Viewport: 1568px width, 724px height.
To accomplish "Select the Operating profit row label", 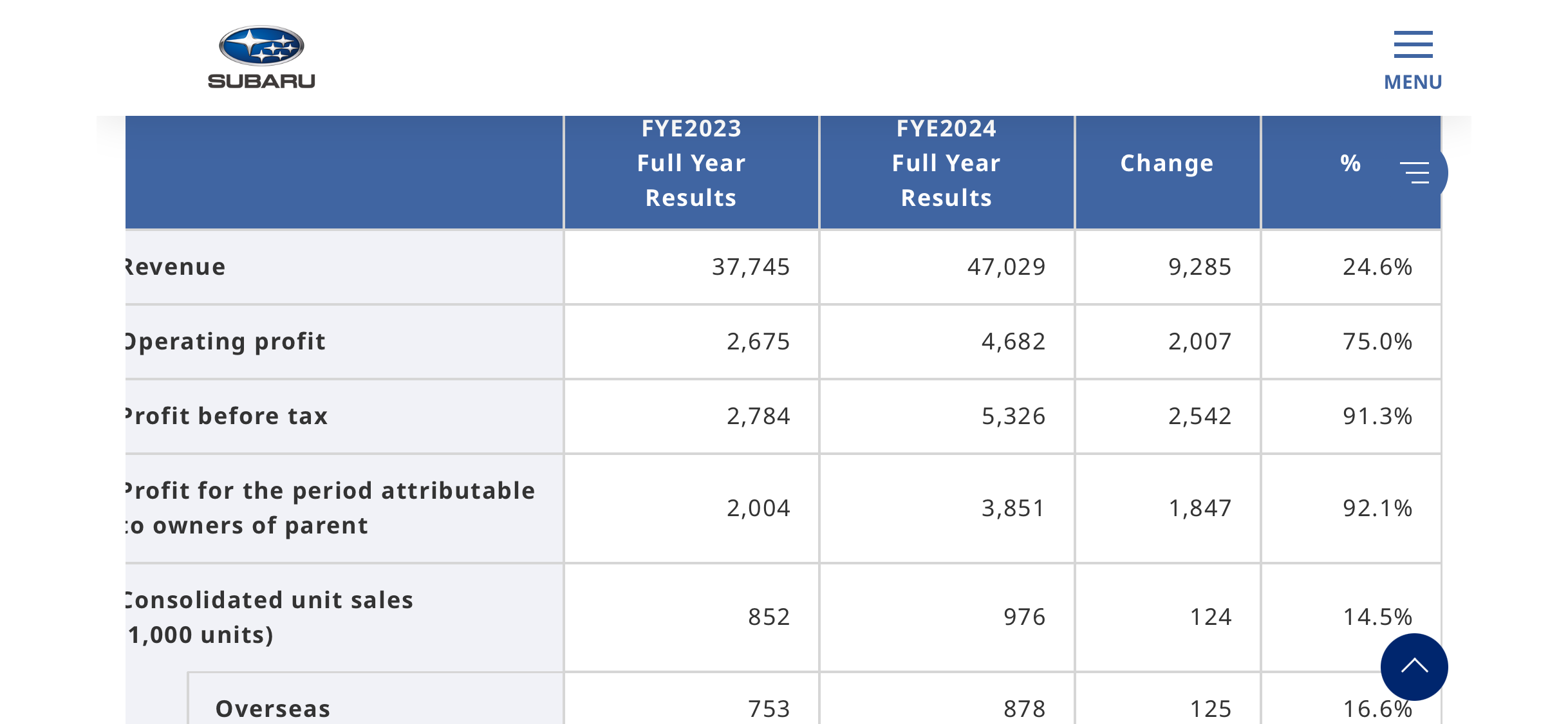I will 225,342.
